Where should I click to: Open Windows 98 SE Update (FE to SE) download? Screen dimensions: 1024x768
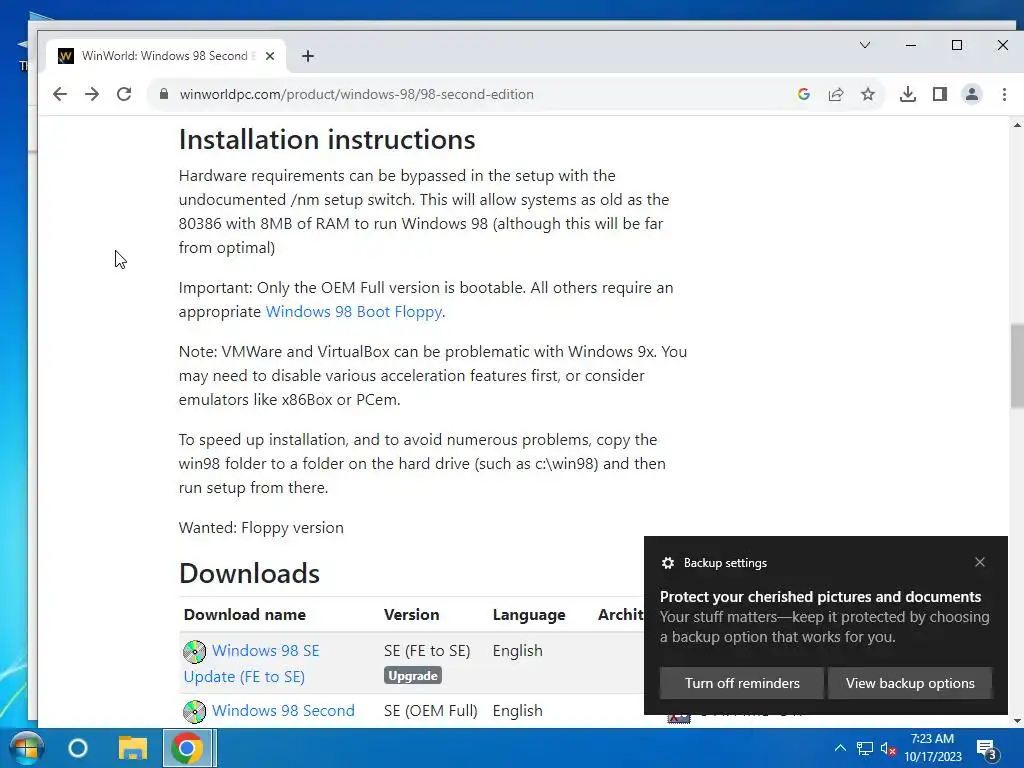[x=251, y=664]
